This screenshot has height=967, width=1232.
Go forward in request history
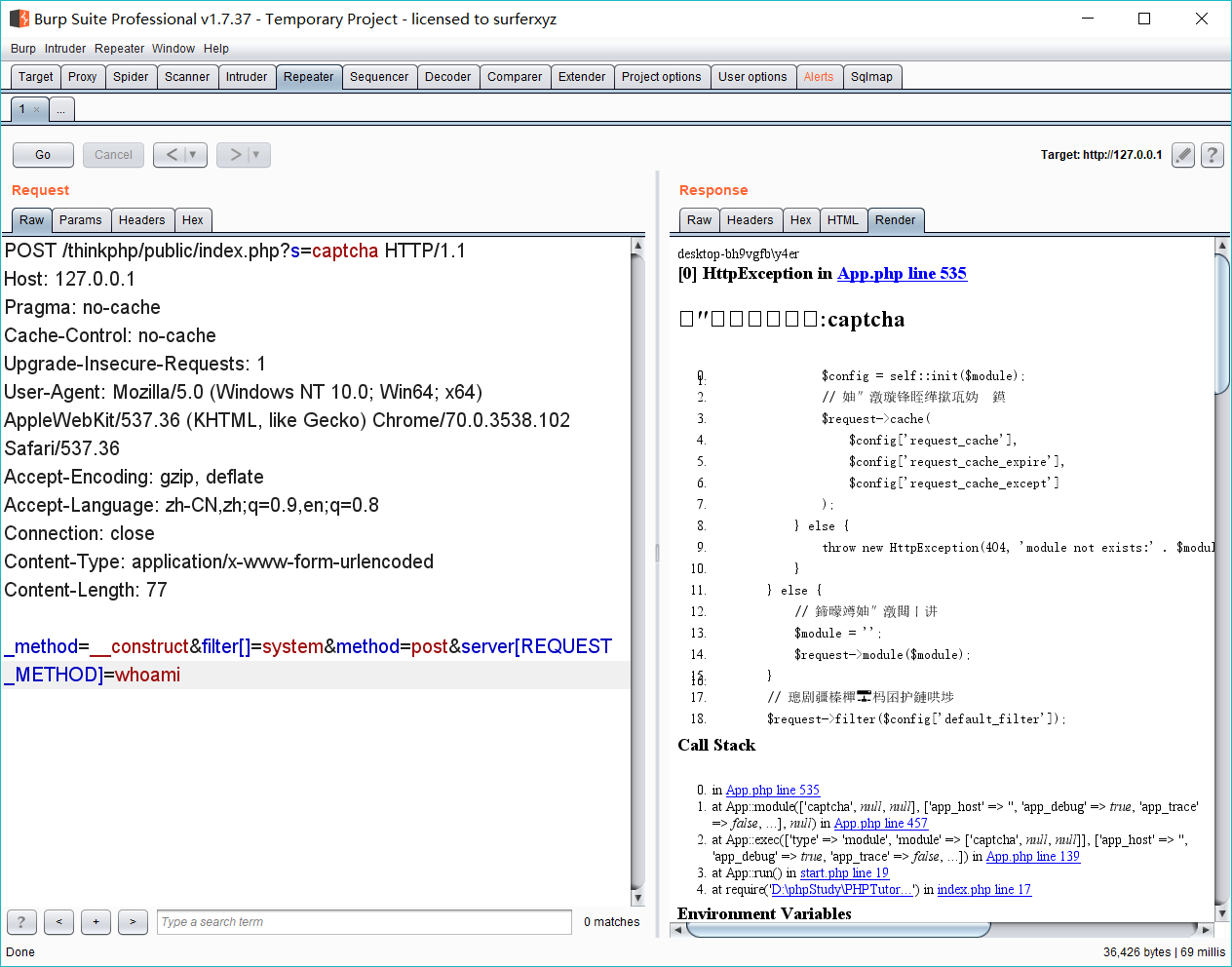[x=235, y=154]
